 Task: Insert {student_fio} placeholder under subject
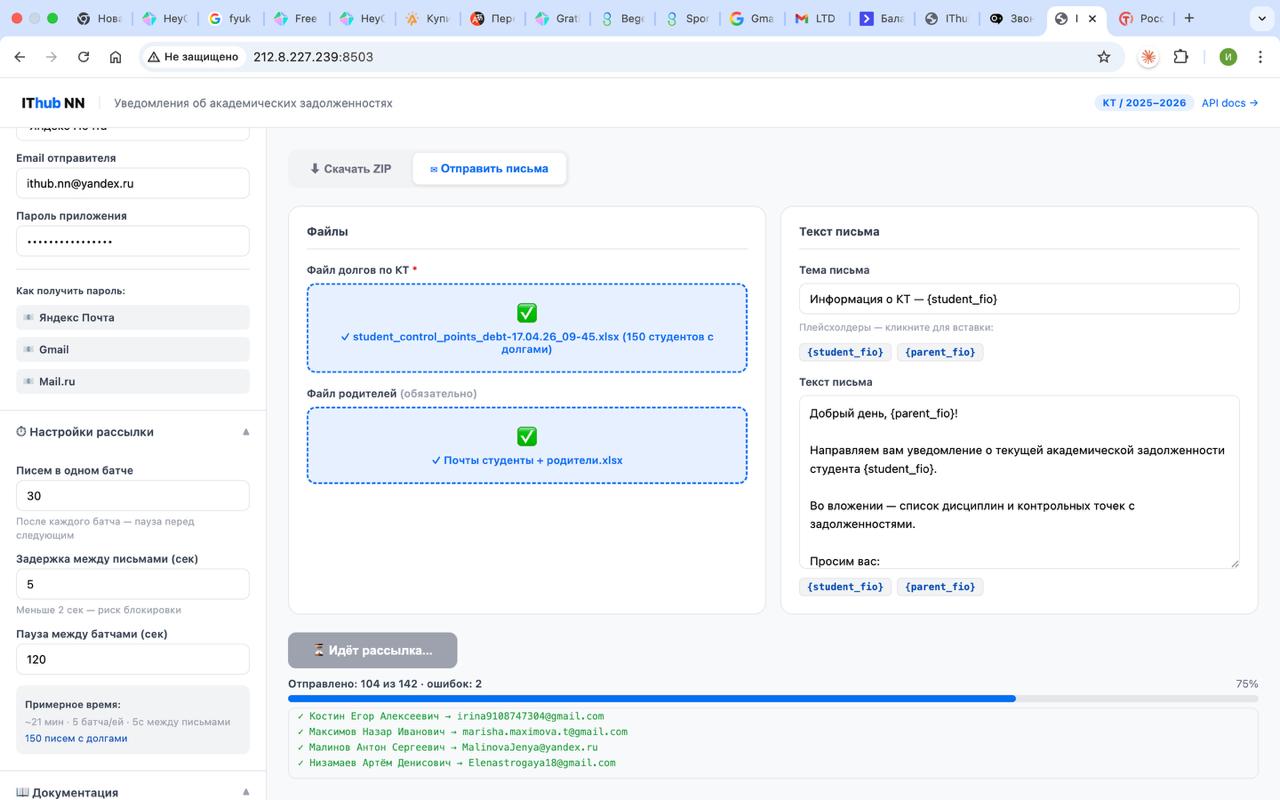[x=845, y=352]
